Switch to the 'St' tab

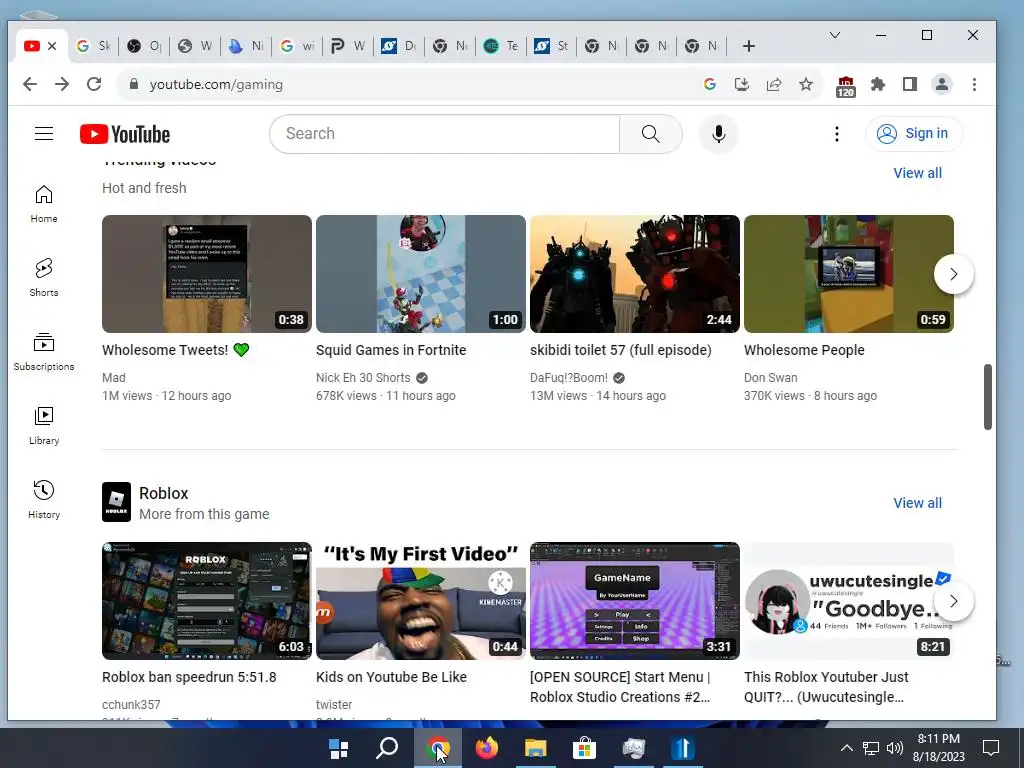pos(552,46)
